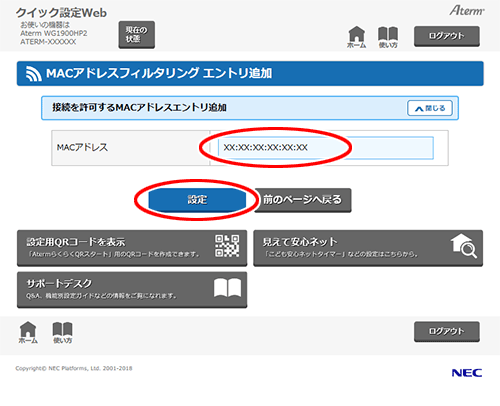The height and width of the screenshot is (406, 500).
Task: Open the Home icon in the top header
Action: coord(356,37)
